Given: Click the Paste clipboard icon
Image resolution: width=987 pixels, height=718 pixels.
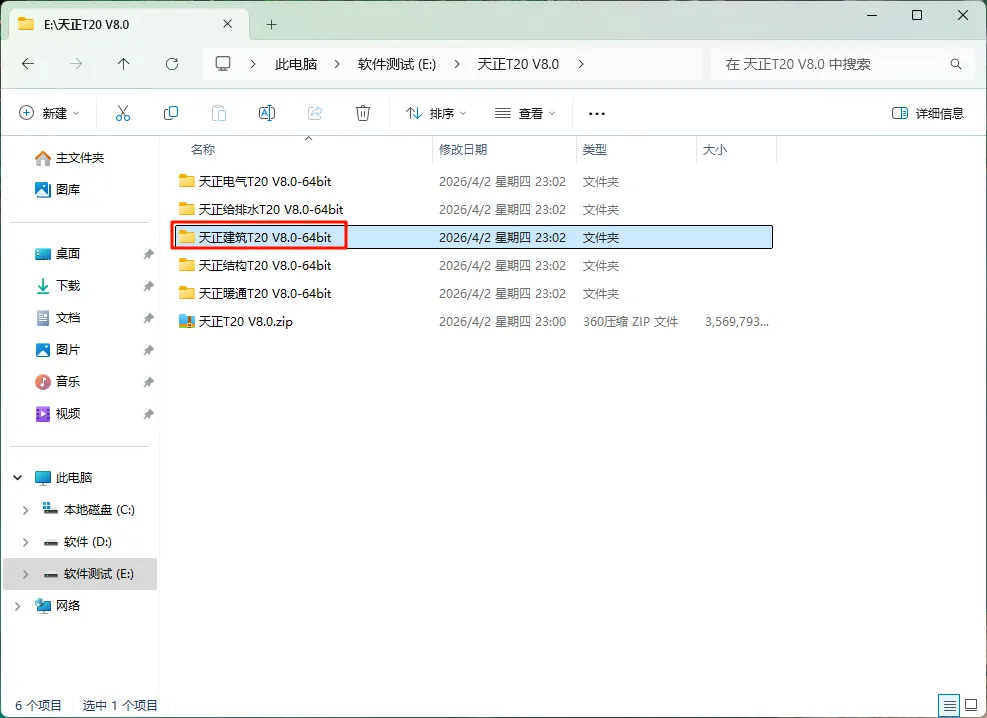Looking at the screenshot, I should (x=218, y=113).
